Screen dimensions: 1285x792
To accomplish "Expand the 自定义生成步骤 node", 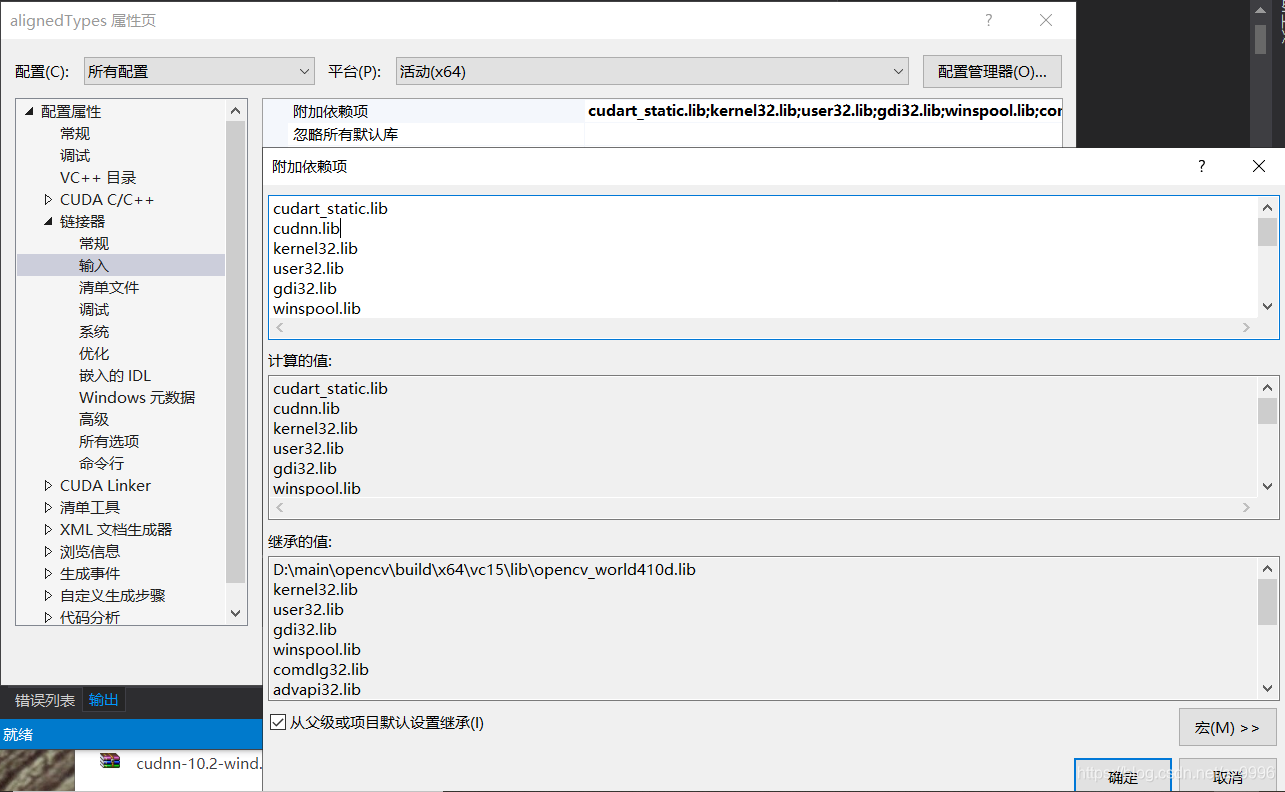I will point(48,595).
